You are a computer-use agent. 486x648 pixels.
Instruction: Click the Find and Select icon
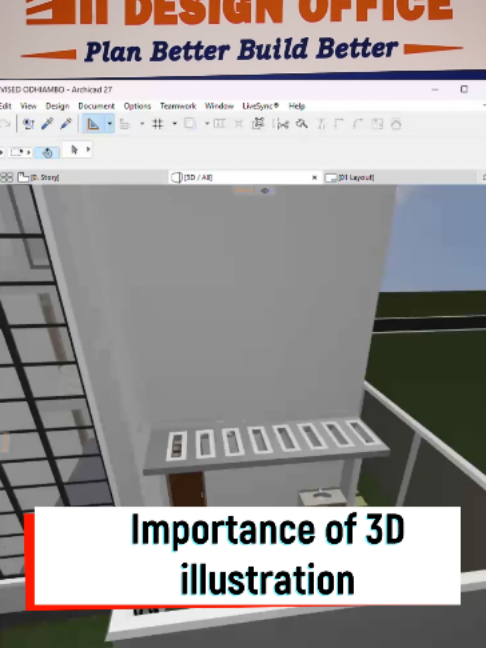click(302, 124)
